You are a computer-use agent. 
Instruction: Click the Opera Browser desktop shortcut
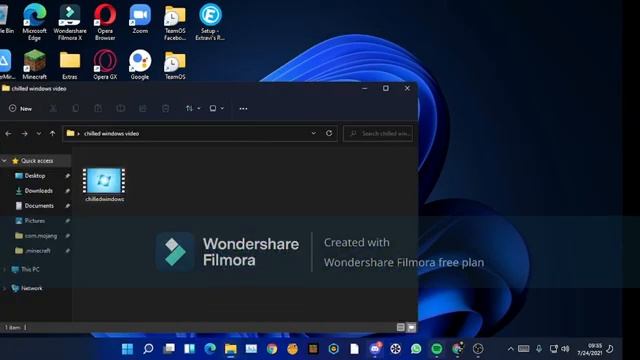105,22
